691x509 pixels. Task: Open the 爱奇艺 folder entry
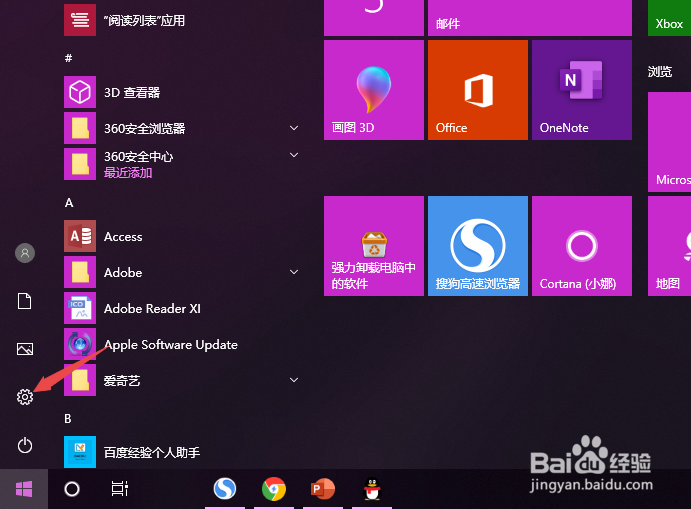(x=185, y=380)
